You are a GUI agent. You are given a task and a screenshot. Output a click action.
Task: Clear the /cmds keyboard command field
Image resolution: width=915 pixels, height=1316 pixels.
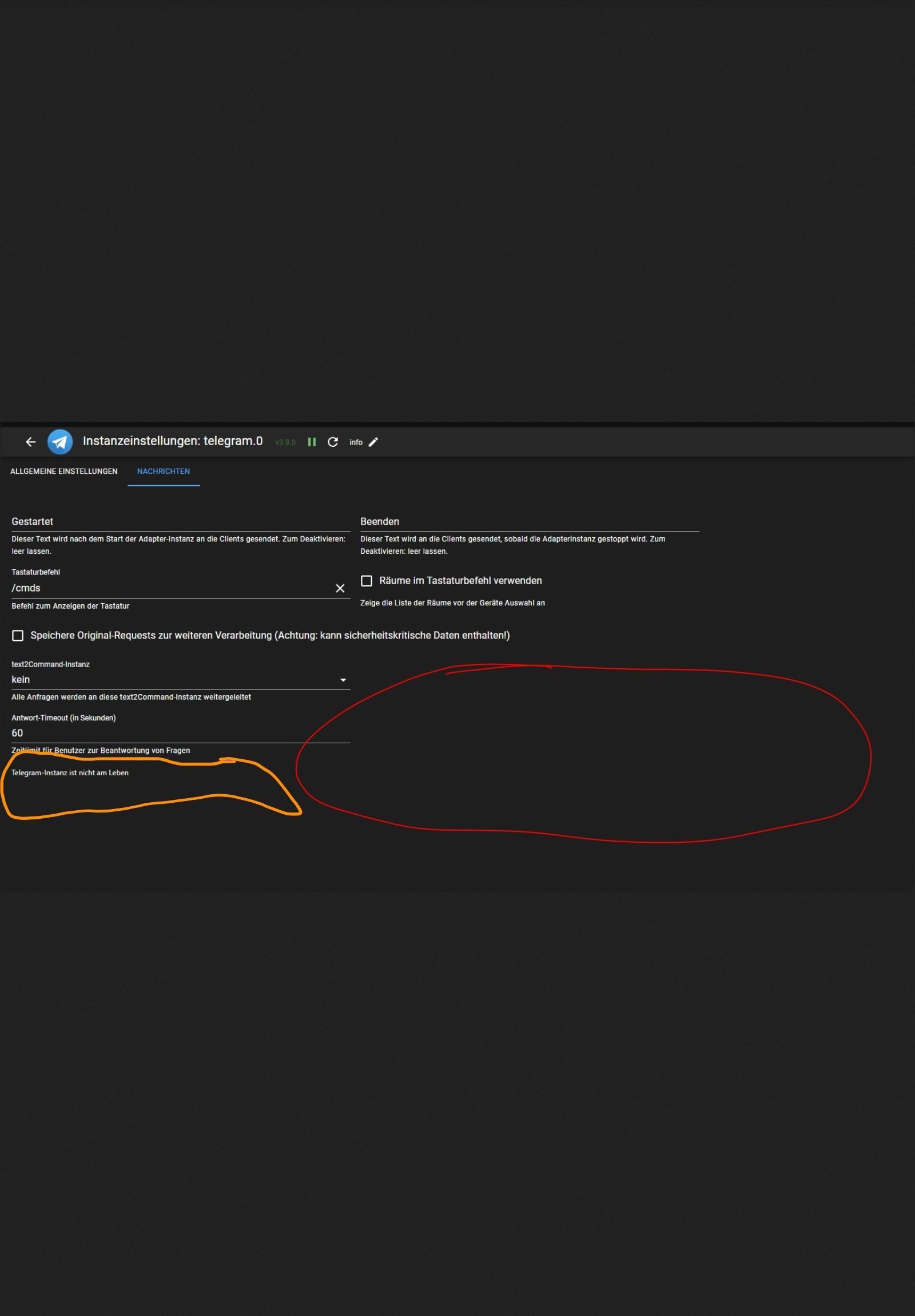click(340, 588)
